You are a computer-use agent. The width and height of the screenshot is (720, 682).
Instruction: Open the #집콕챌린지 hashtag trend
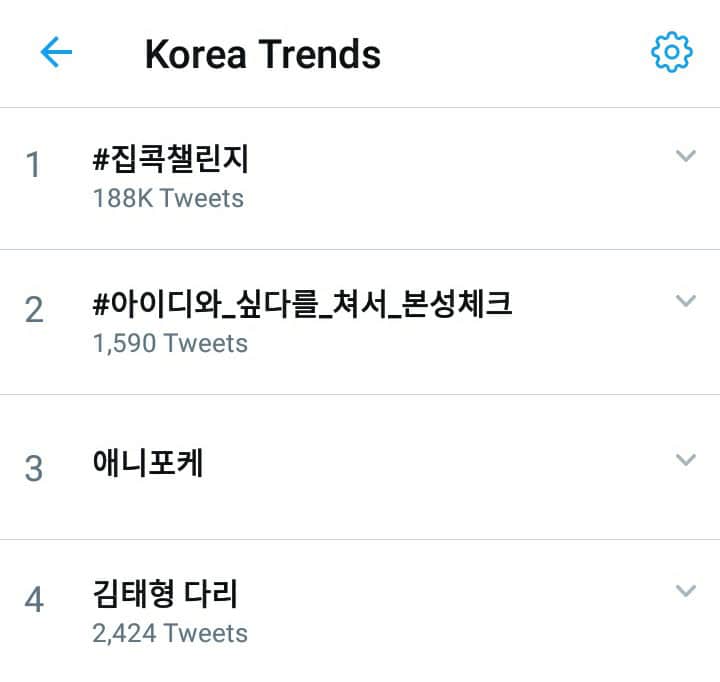click(x=169, y=160)
